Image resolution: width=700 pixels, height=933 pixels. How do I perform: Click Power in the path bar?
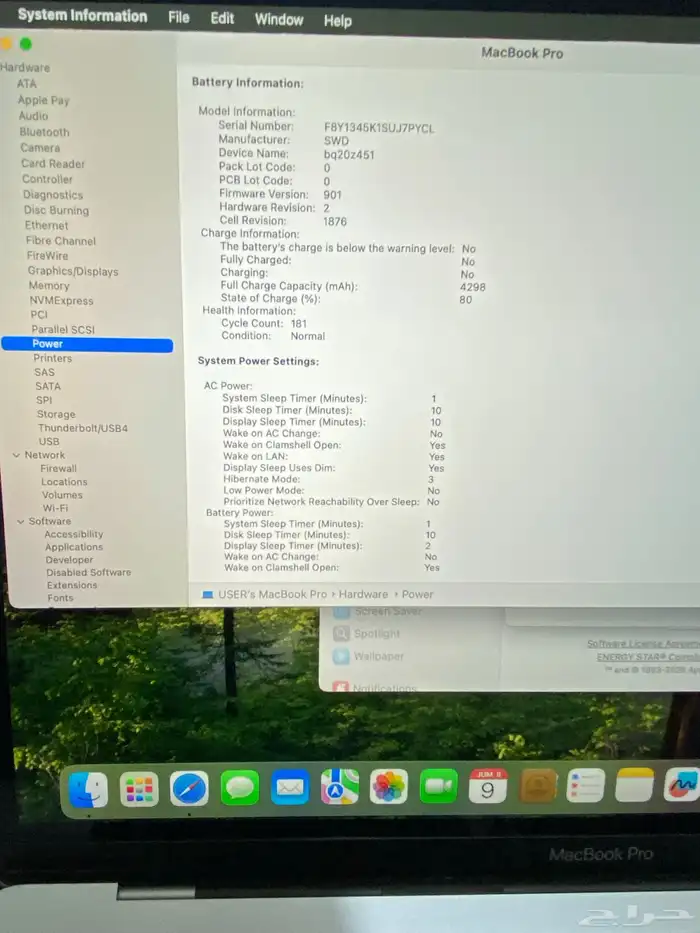[x=417, y=594]
